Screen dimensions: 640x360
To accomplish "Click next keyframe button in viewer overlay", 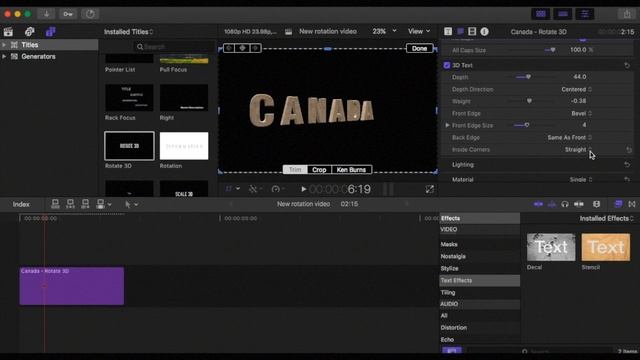I will coord(256,48).
